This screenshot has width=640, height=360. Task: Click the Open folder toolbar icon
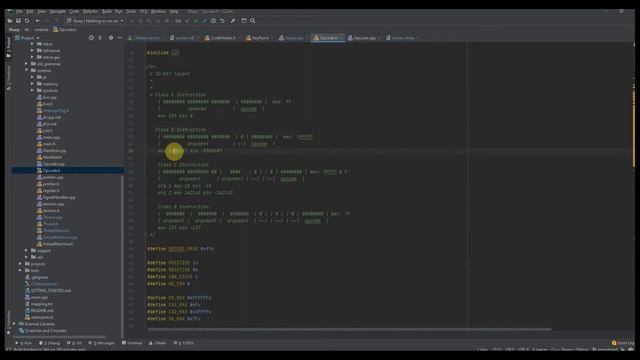point(10,21)
